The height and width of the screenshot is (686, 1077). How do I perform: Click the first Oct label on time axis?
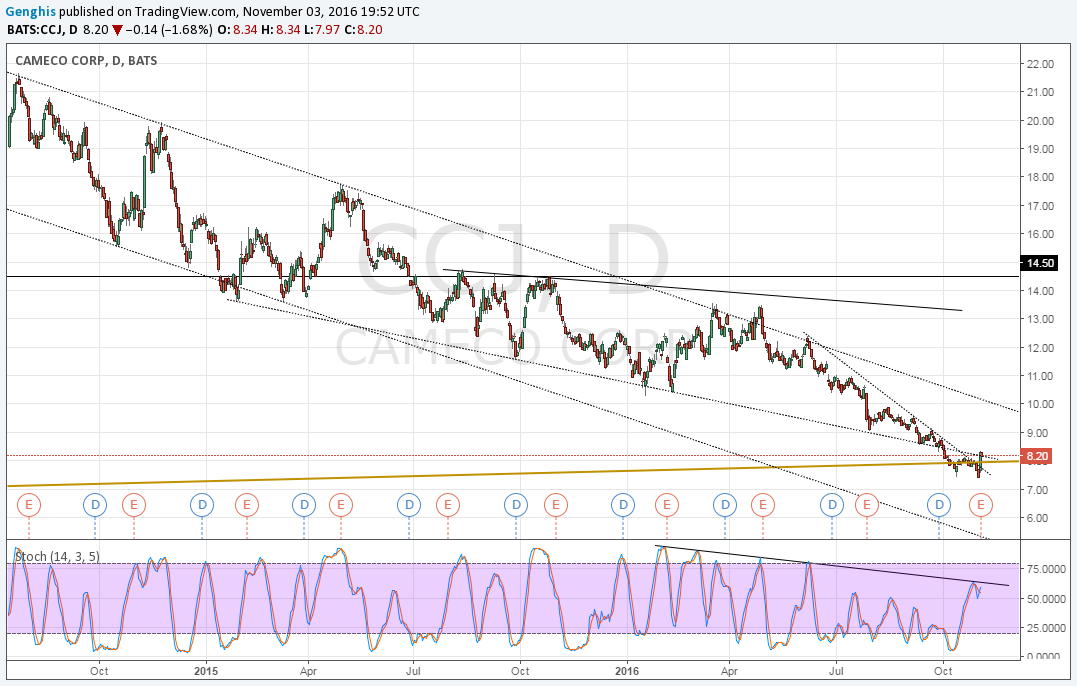pyautogui.click(x=99, y=670)
